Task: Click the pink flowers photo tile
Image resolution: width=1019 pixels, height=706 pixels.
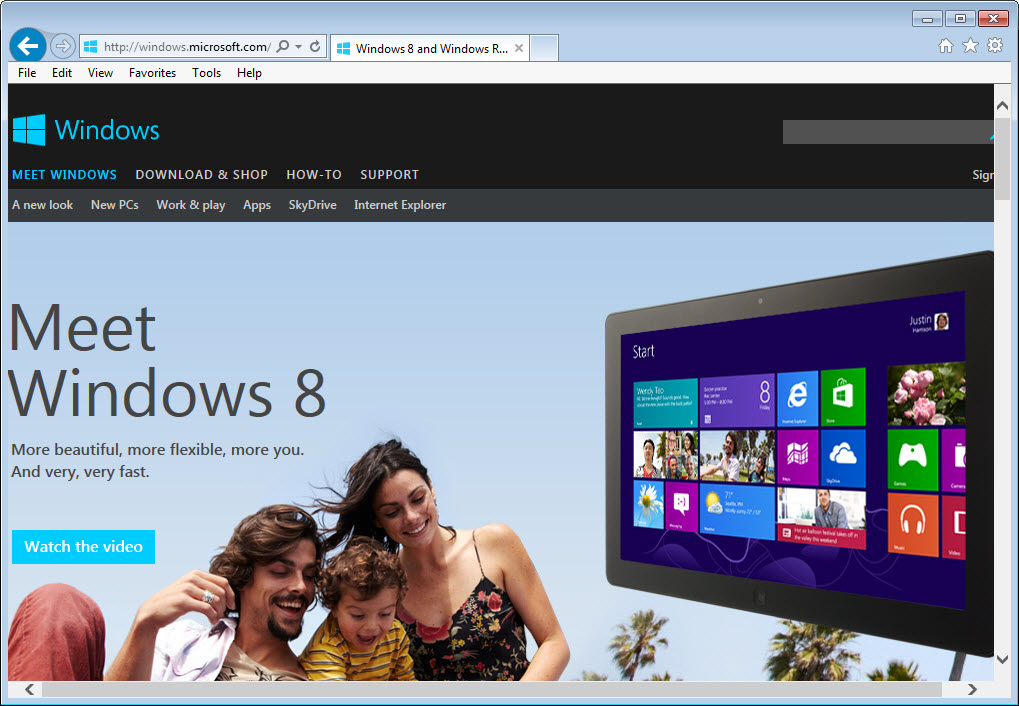Action: [x=926, y=394]
